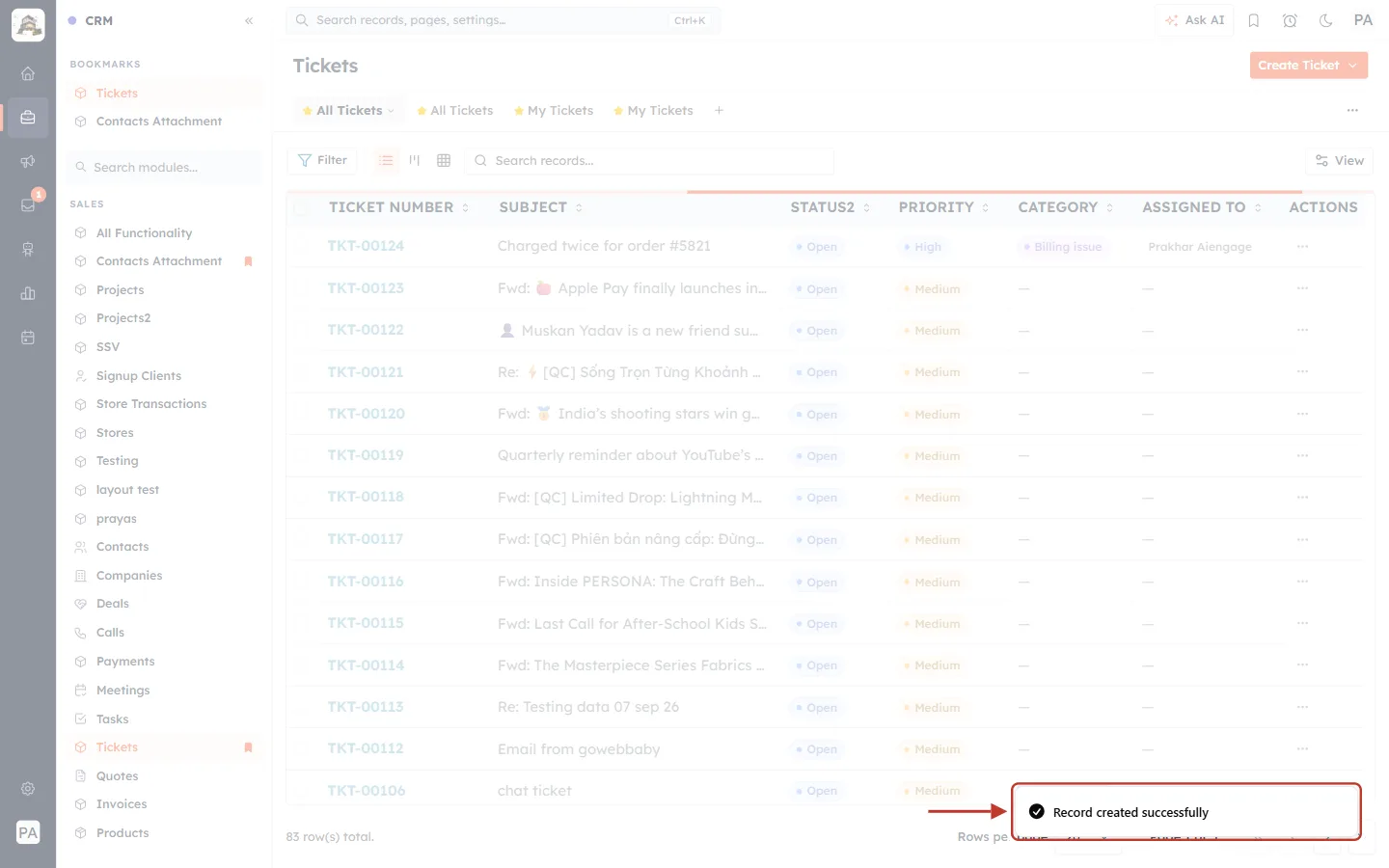This screenshot has width=1389, height=868.
Task: Click the Filter button
Action: click(x=322, y=160)
